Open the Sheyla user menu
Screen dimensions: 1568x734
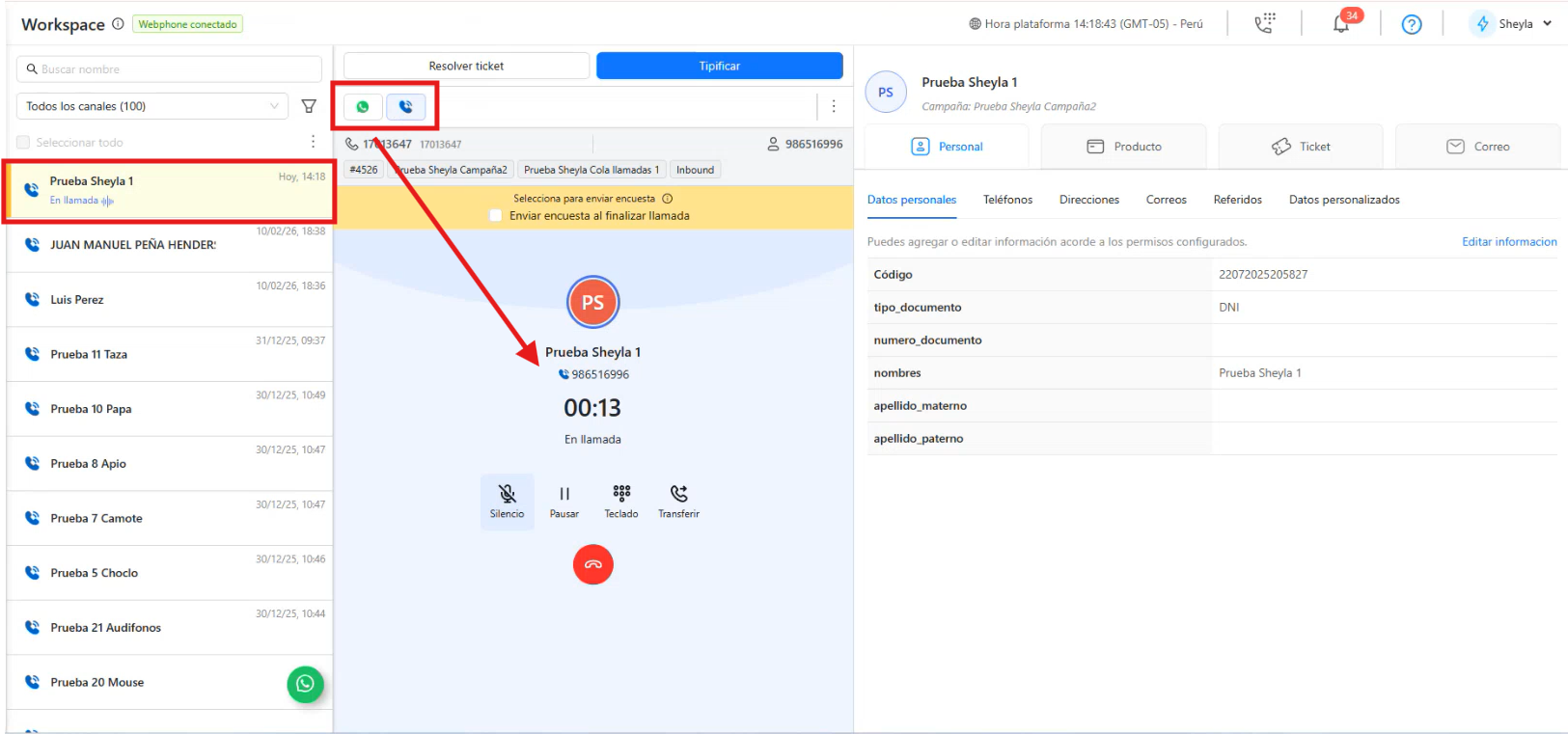tap(1513, 24)
